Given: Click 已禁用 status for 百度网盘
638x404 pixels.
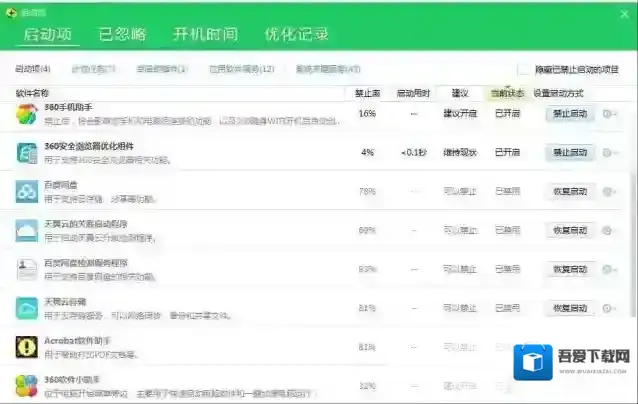Looking at the screenshot, I should (507, 191).
